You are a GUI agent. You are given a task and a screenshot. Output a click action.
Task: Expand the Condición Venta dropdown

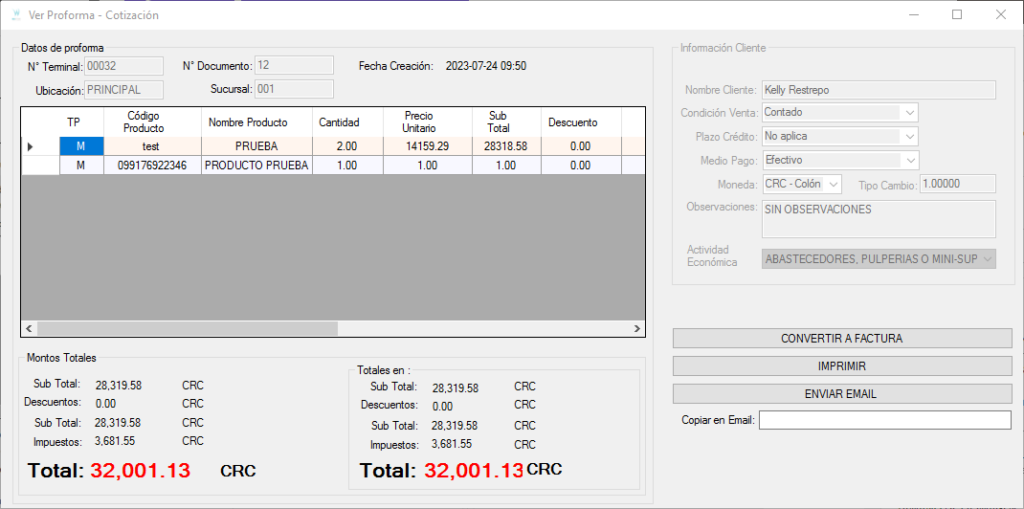point(908,113)
